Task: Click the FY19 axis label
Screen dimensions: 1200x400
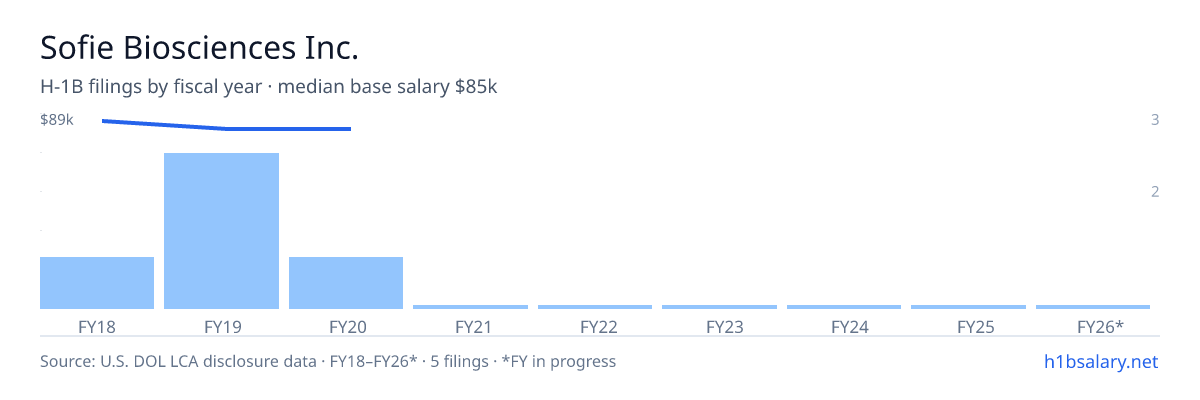Action: coord(222,327)
